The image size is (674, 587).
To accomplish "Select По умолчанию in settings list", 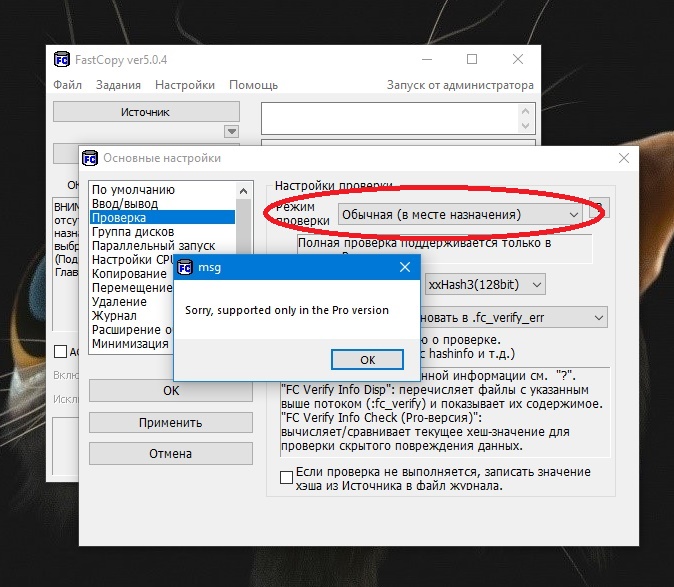I will pyautogui.click(x=163, y=190).
